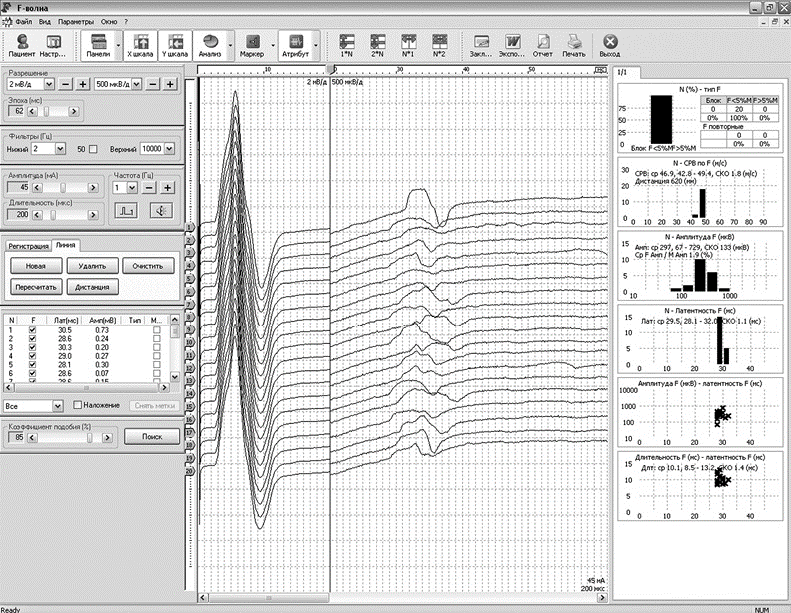Screen dimensions: 791x613
Task: Open the Нижний filter dropdown
Action: click(x=61, y=149)
